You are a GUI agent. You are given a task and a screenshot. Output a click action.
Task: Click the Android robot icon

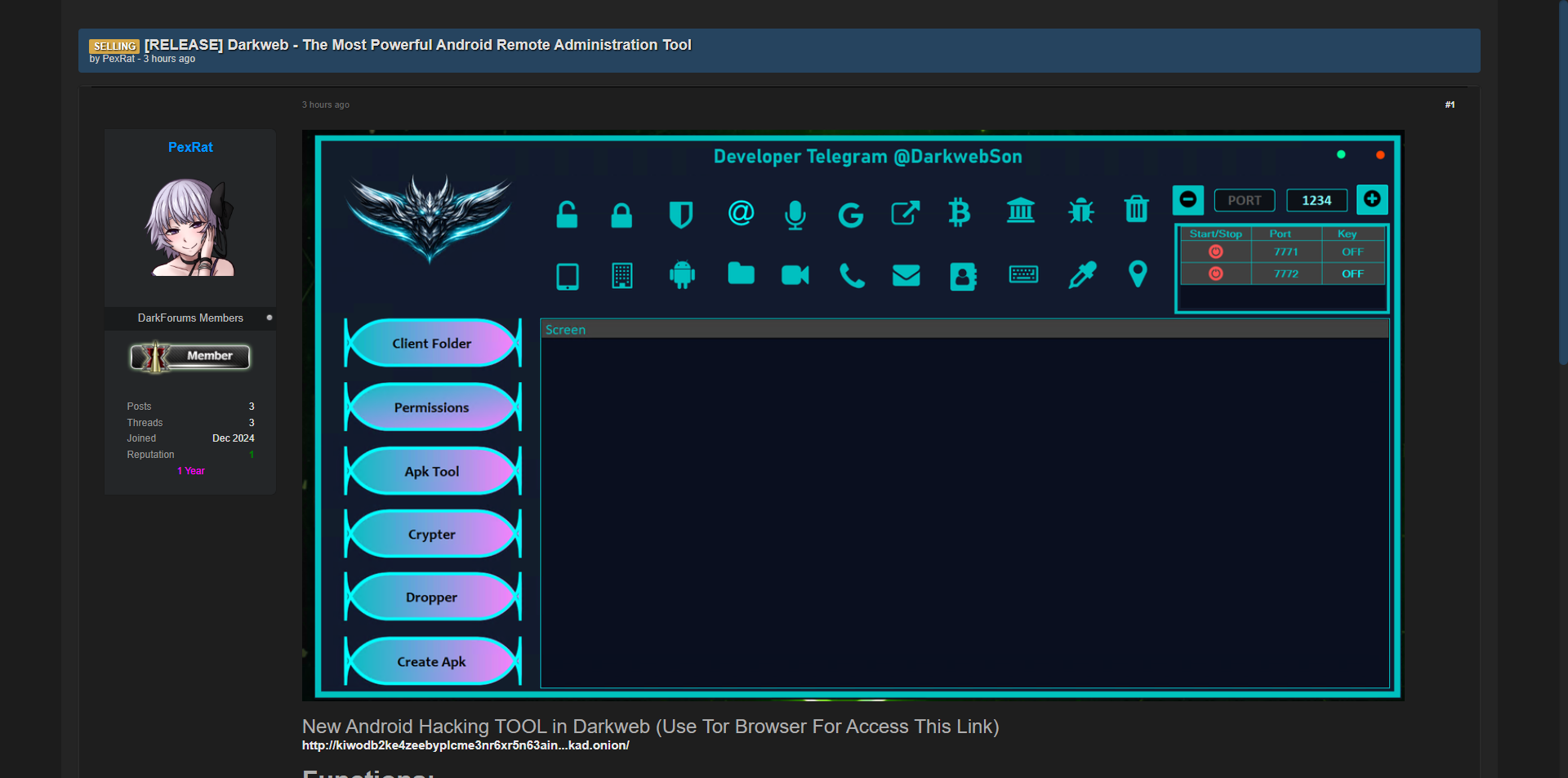(x=682, y=275)
